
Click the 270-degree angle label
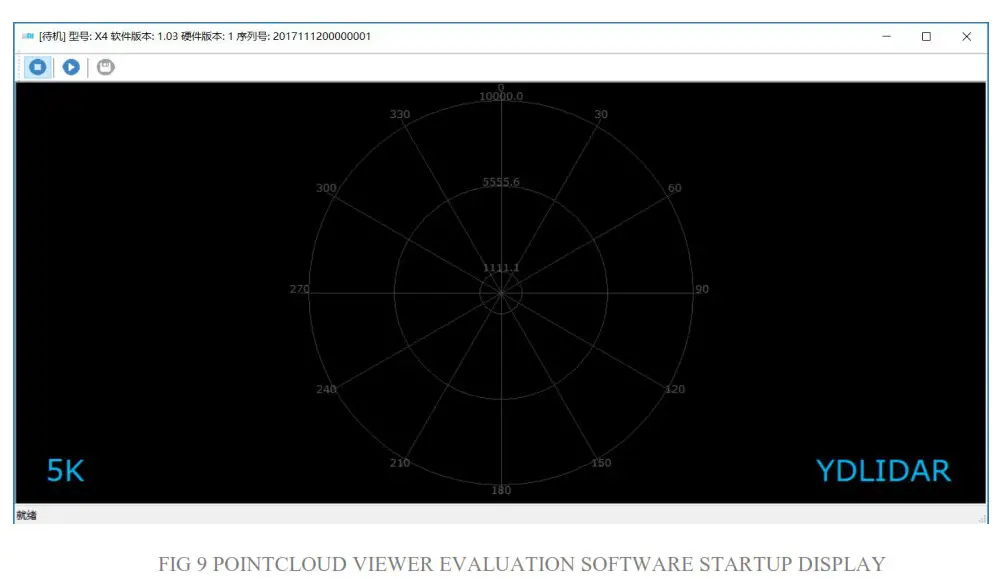click(299, 289)
